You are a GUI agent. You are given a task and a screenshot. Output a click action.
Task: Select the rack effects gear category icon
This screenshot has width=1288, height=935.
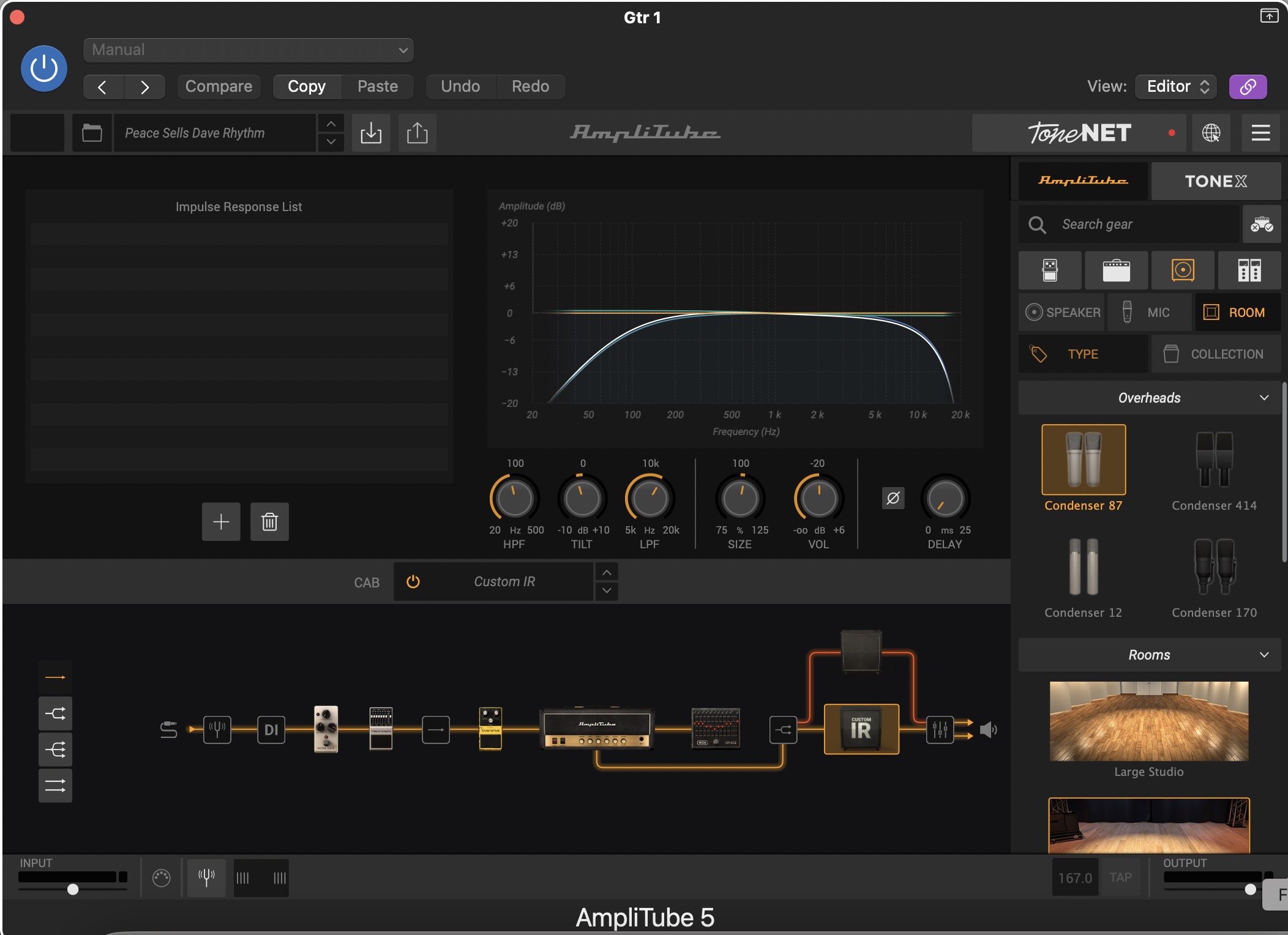point(1249,270)
